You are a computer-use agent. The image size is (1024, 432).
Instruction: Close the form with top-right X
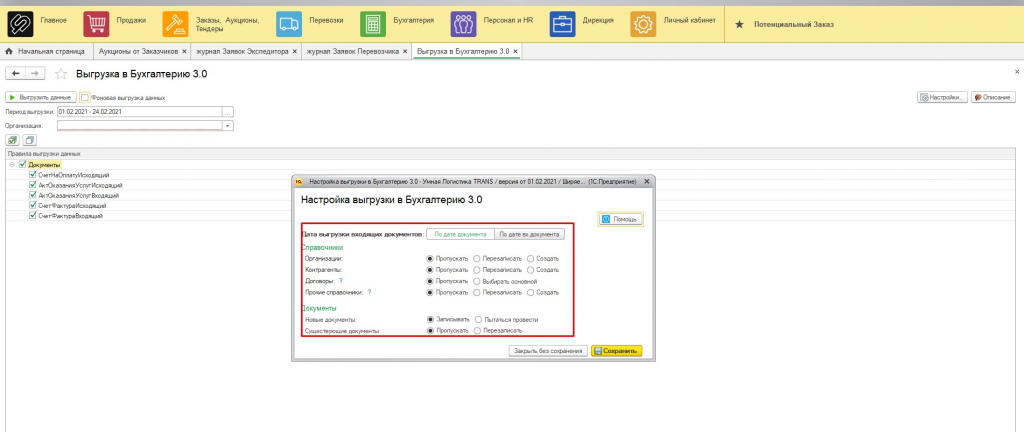point(1016,70)
